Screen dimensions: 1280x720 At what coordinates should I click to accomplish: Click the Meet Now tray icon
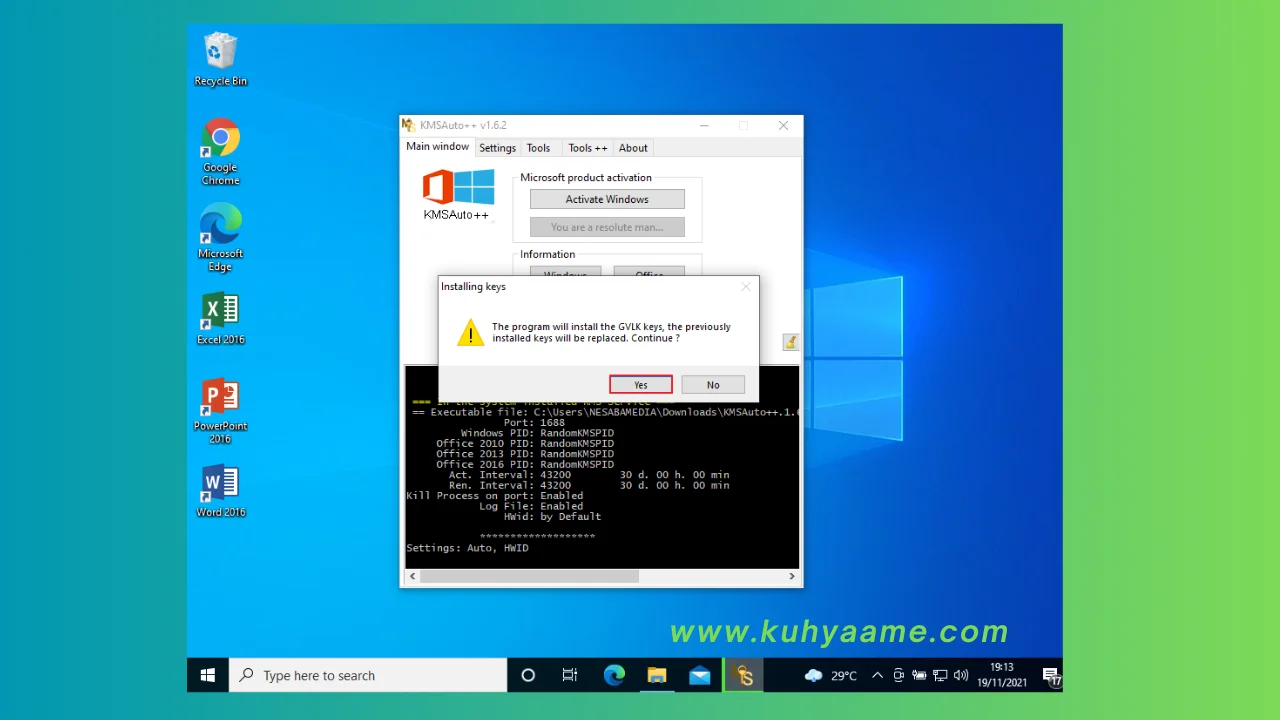[899, 675]
